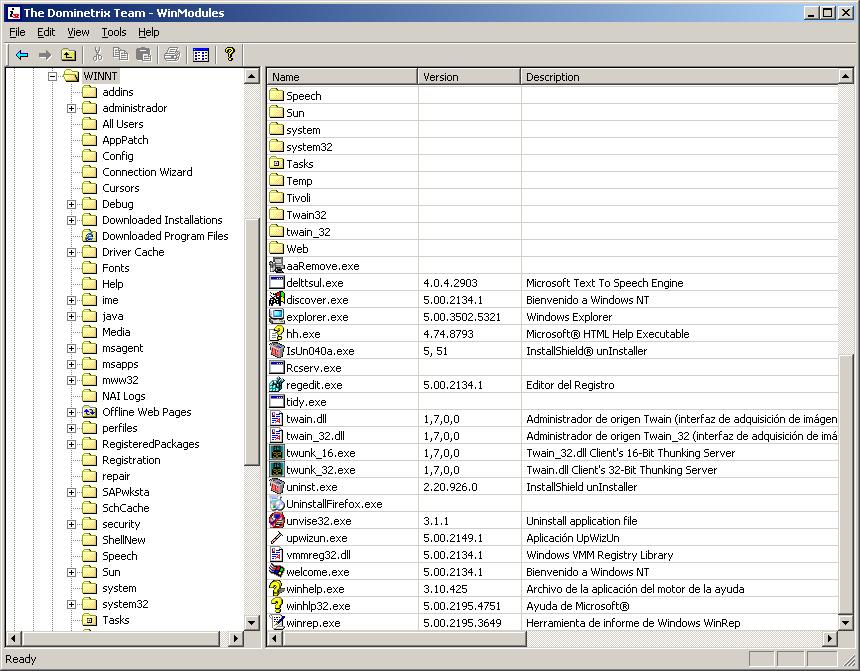
Task: Select the upwizun.exe icon
Action: 276,538
